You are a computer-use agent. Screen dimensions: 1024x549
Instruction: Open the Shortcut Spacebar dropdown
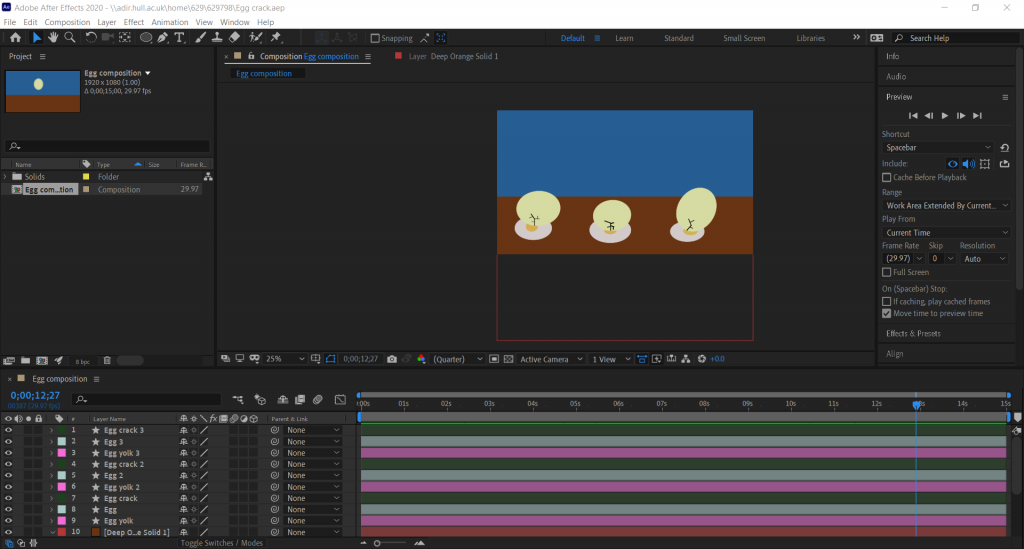coord(937,147)
